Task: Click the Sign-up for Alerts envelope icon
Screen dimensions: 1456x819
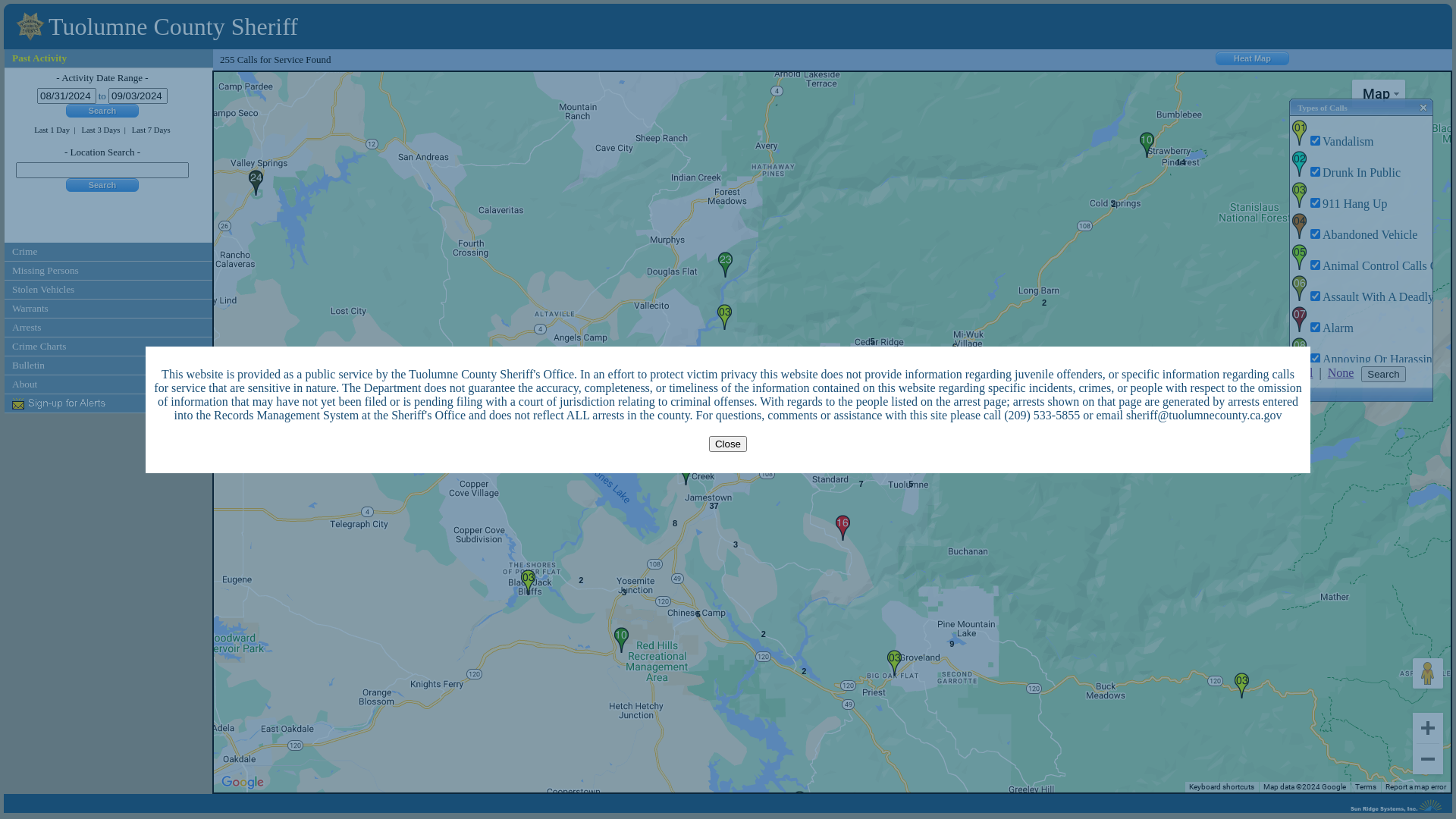Action: 18,404
